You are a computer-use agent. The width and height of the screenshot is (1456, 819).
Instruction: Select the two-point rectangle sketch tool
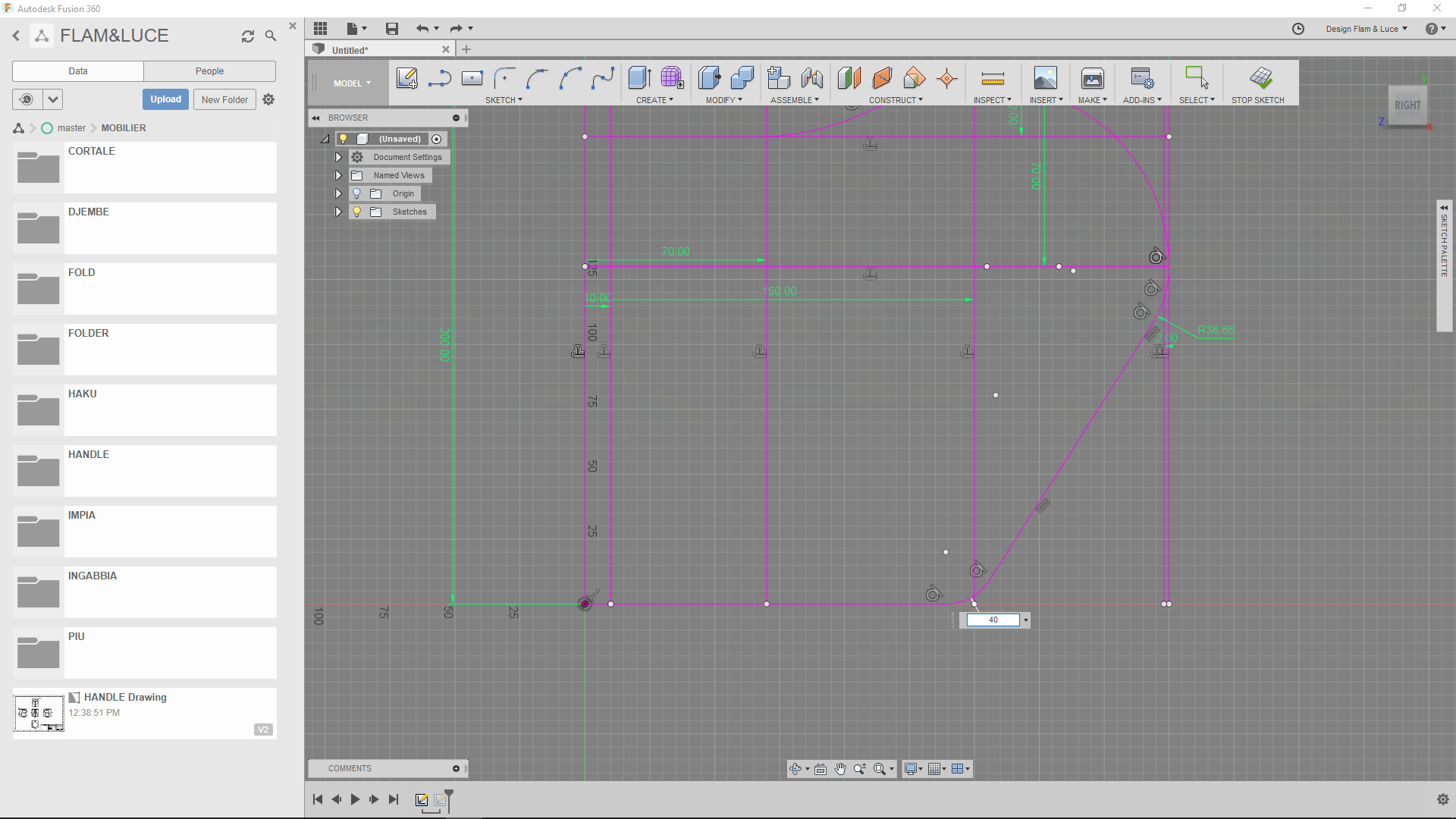472,78
